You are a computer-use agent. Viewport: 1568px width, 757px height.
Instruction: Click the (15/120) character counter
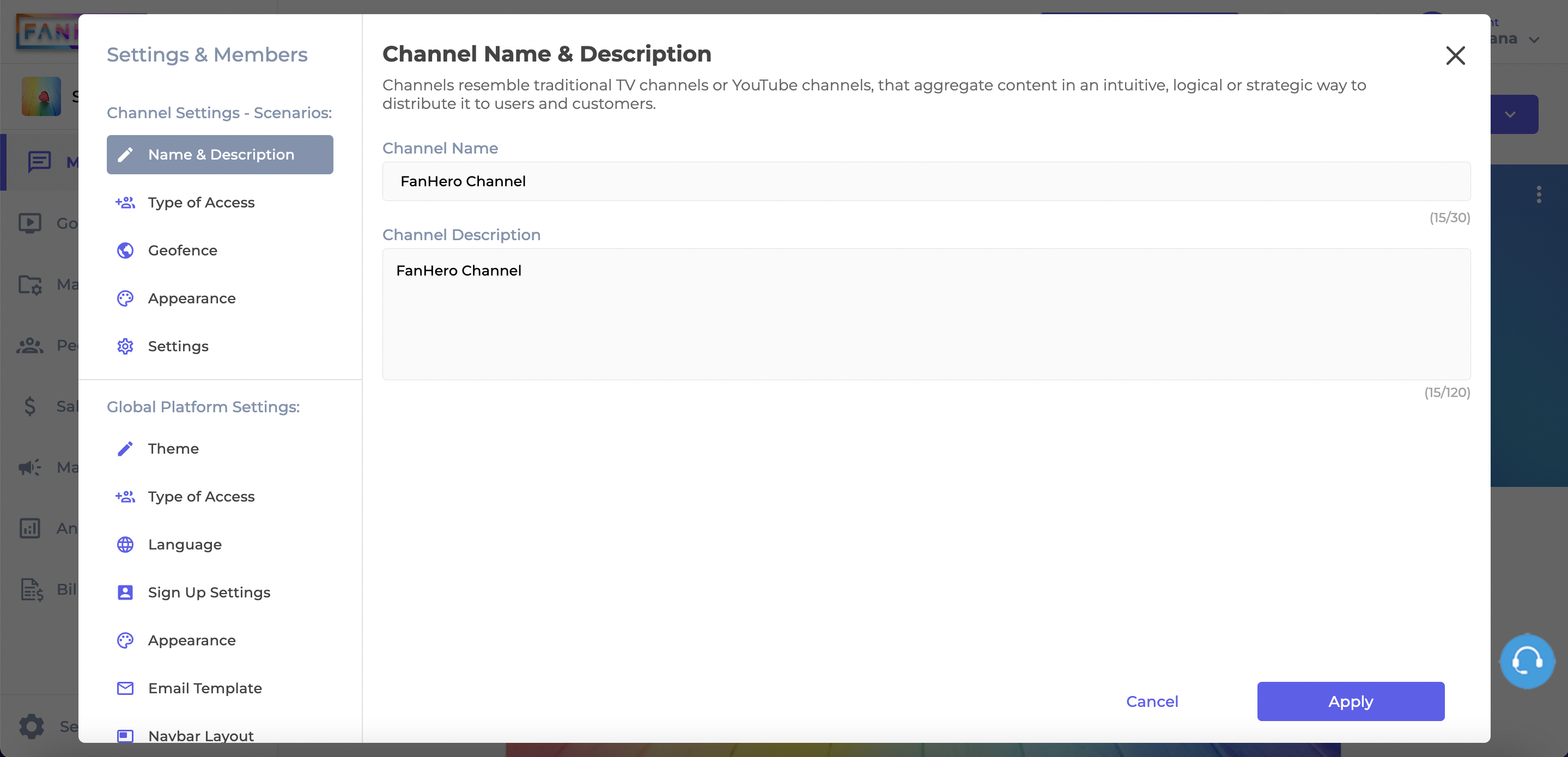click(x=1447, y=393)
